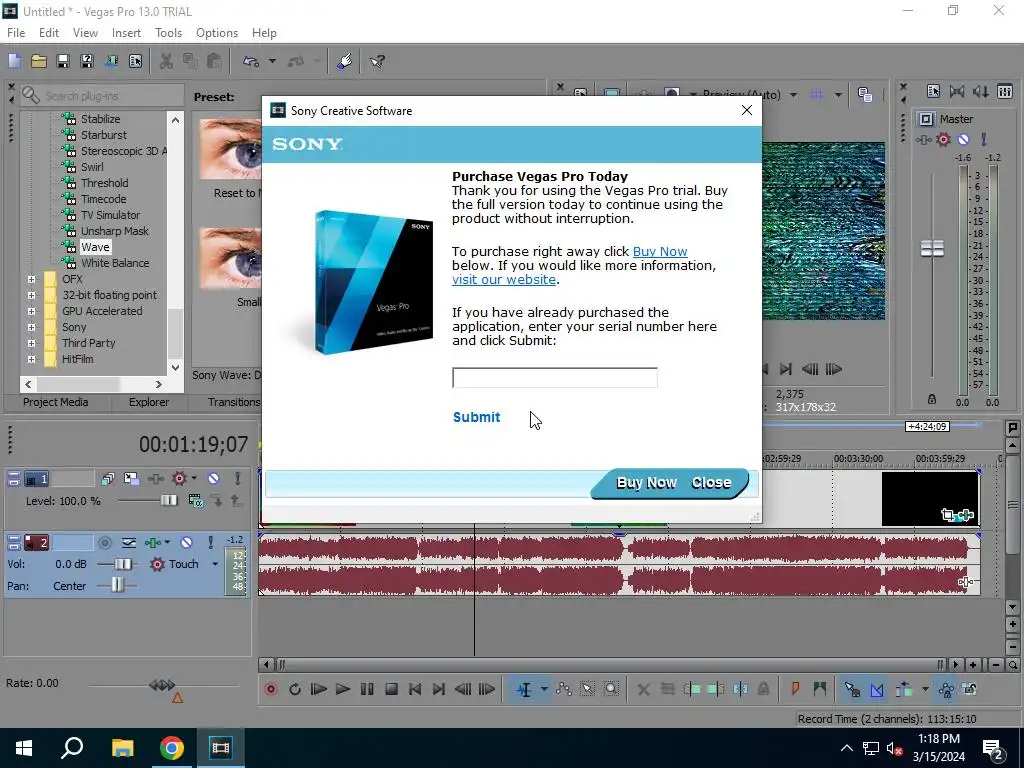Image resolution: width=1024 pixels, height=768 pixels.
Task: Click the Render As toolbar icon
Action: click(111, 61)
